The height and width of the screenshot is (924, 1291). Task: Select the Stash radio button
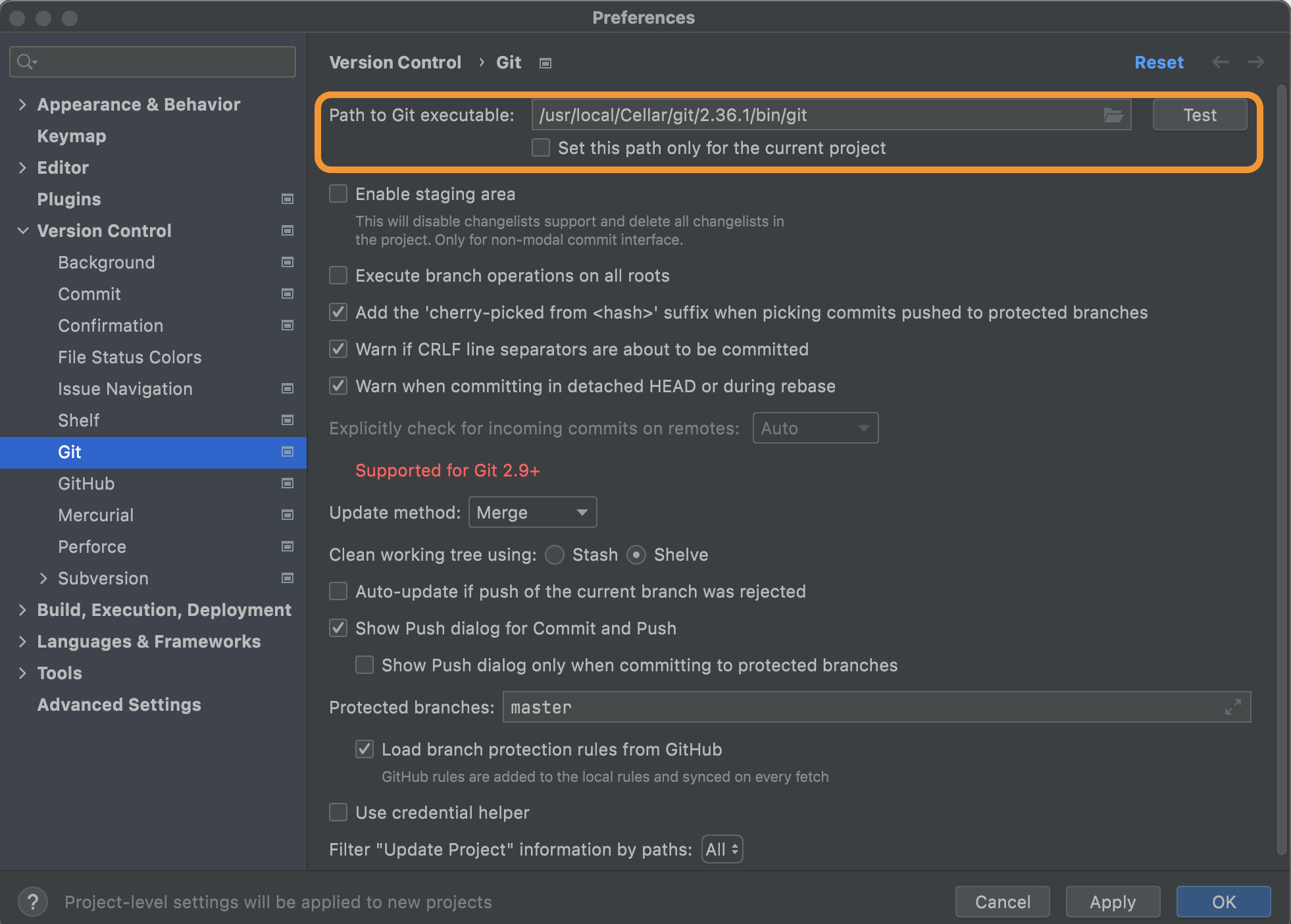(x=555, y=555)
